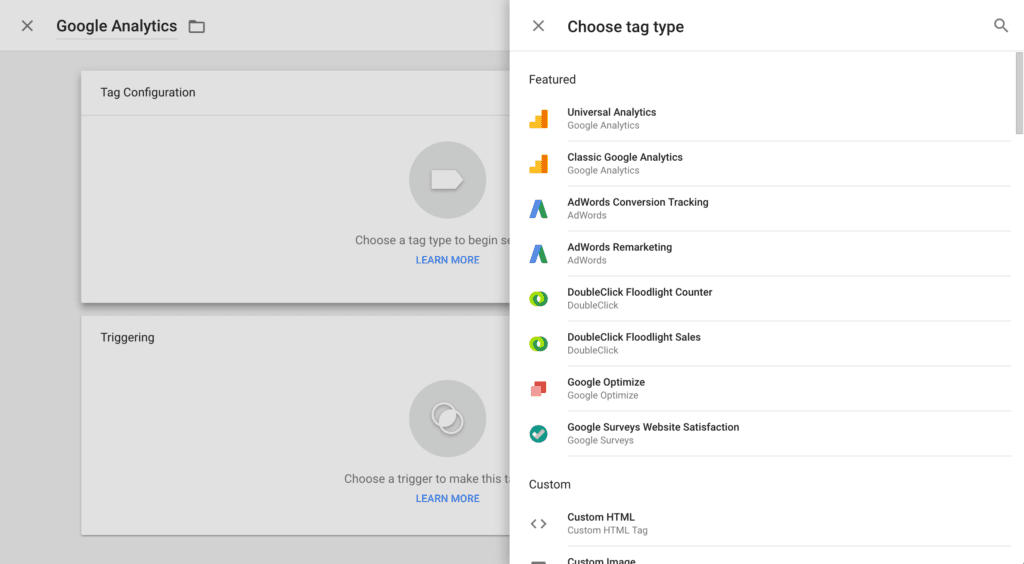Click the DoubleClick Floodlight Counter icon

coord(539,299)
